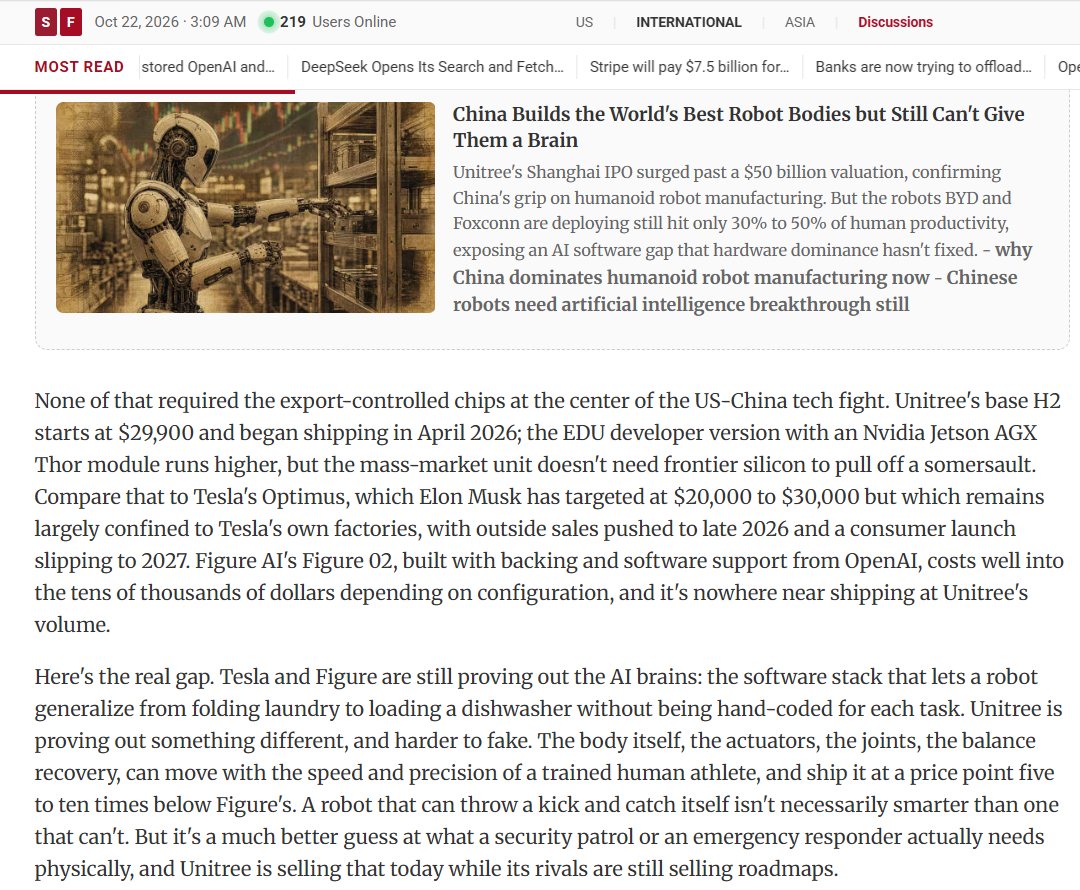Open the DeepSeek Search and Fetch story
Image resolution: width=1080 pixels, height=890 pixels.
click(x=432, y=67)
